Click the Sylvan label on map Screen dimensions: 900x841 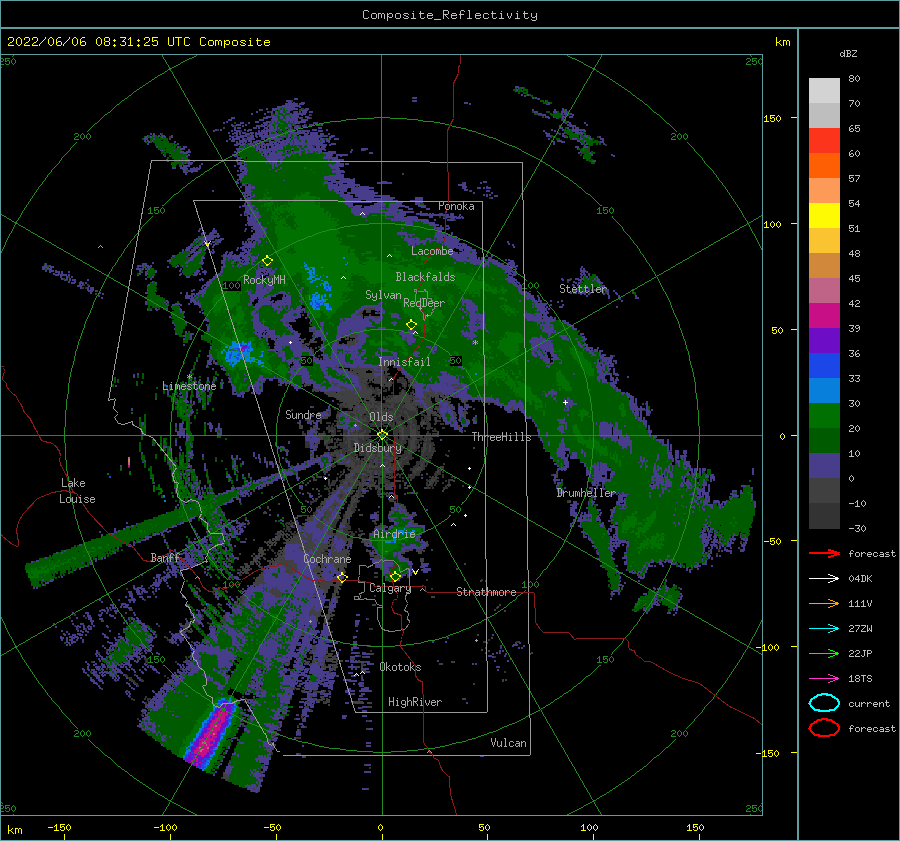click(x=383, y=295)
